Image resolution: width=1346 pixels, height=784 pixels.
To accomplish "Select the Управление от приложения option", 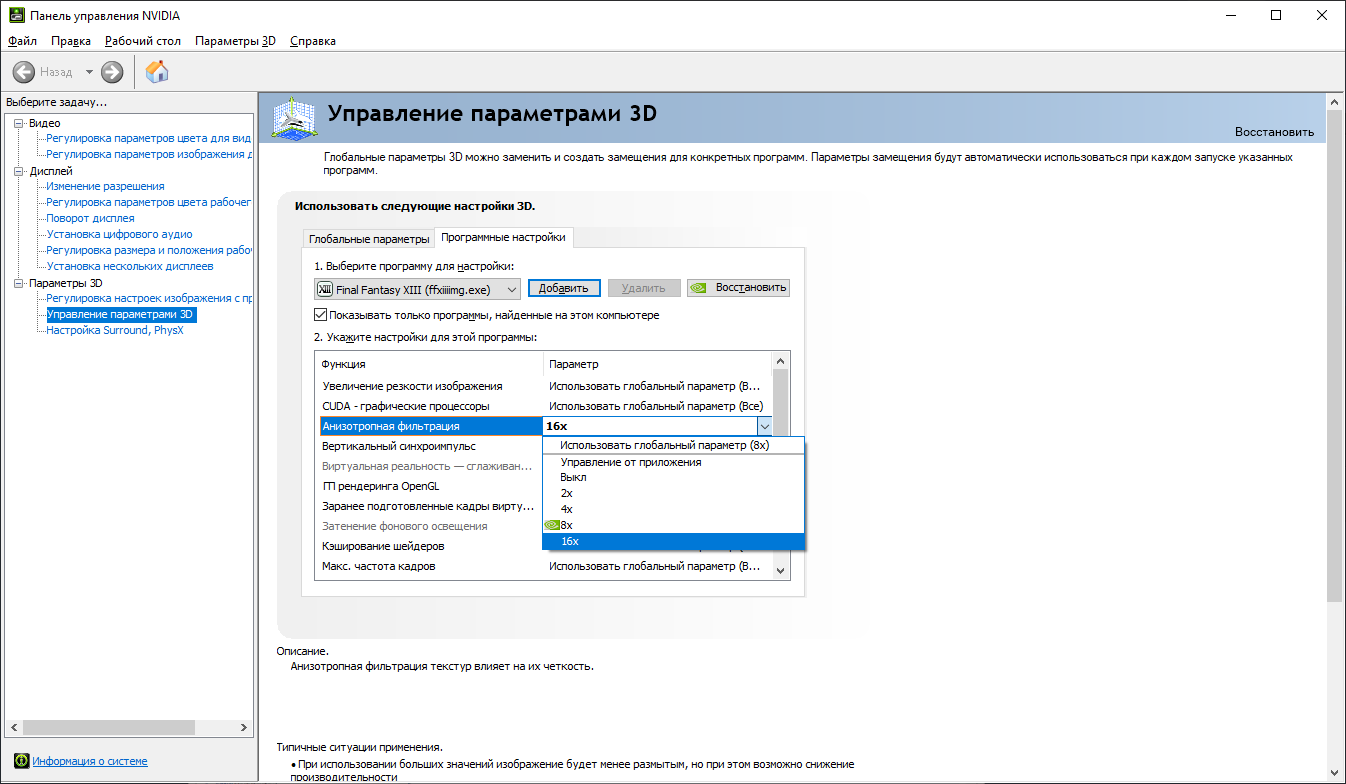I will click(x=673, y=462).
